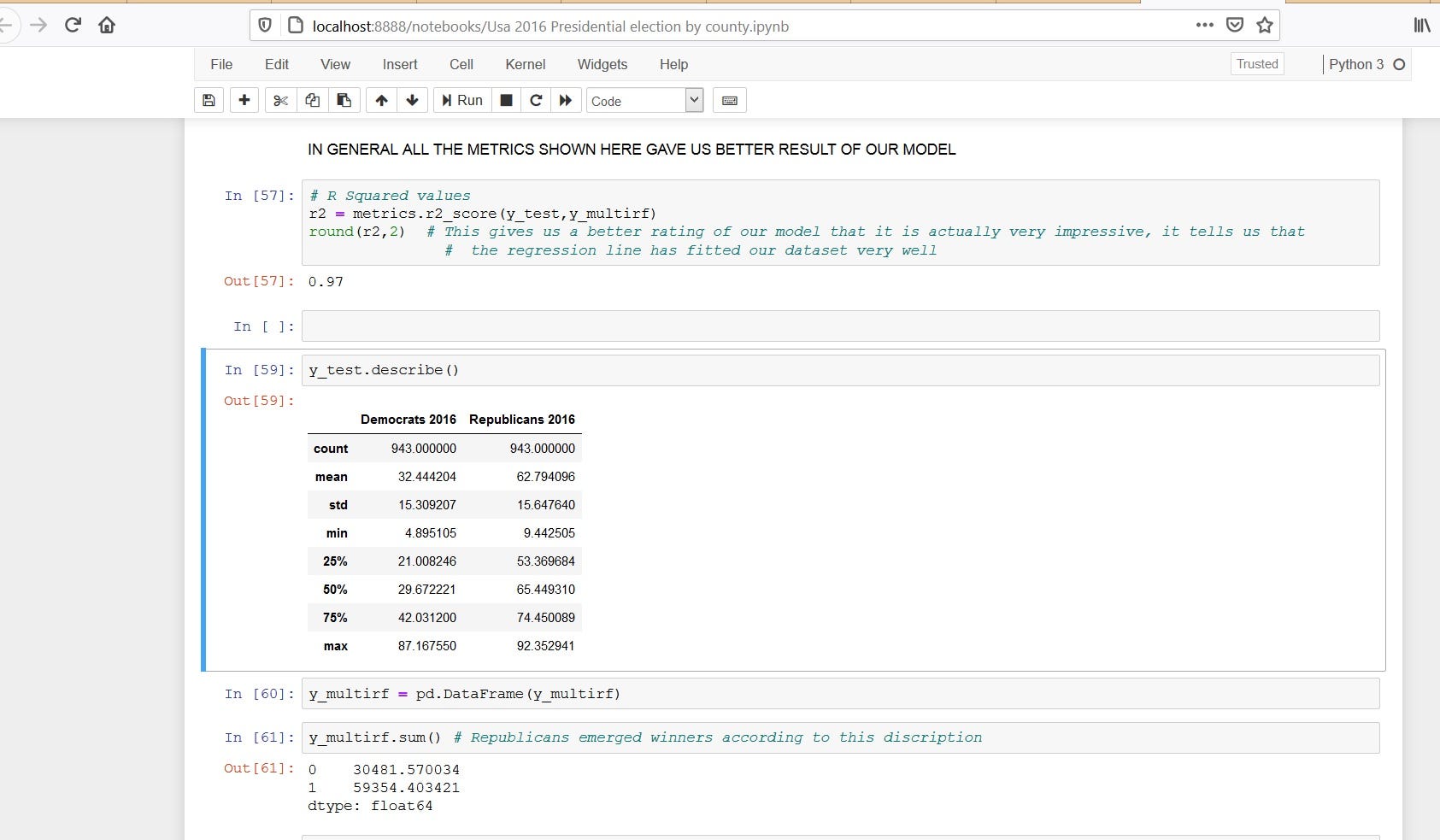Viewport: 1440px width, 840px height.
Task: Click the max value 92.352941
Action: (x=546, y=646)
